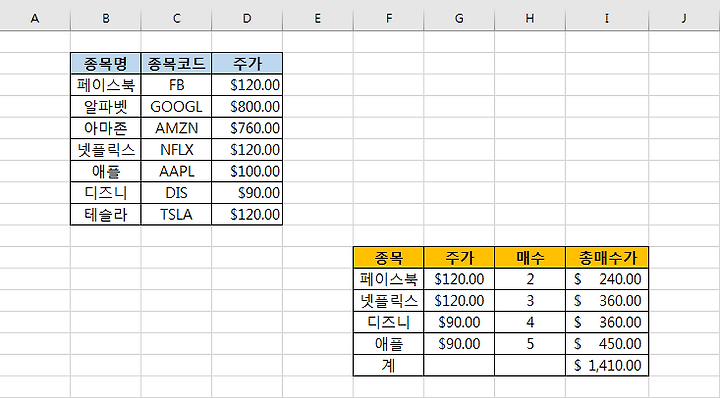Click the $120.00 cell beside NFLX
This screenshot has height=398, width=720.
pyautogui.click(x=247, y=150)
